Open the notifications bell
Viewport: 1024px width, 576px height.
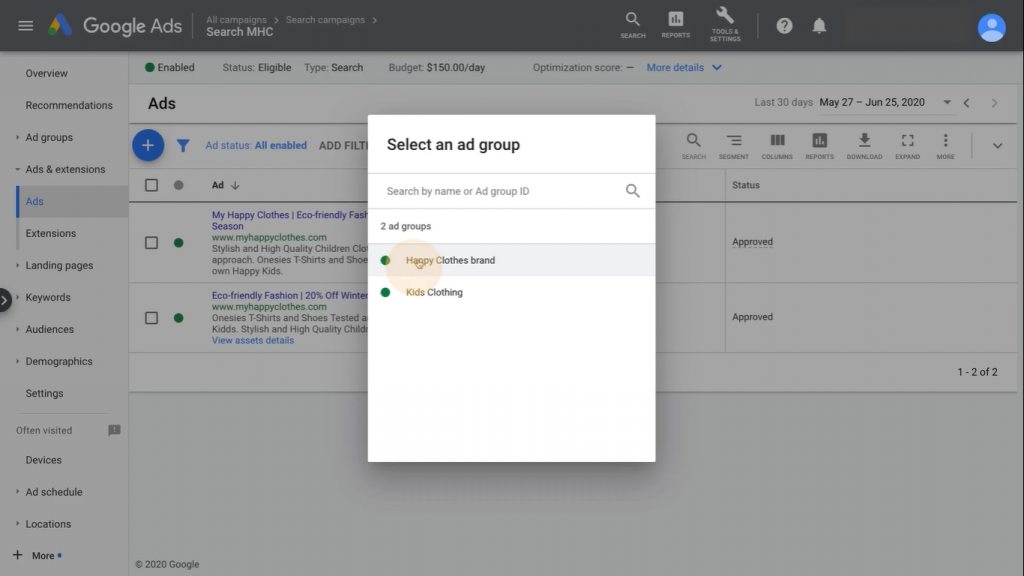pyautogui.click(x=819, y=26)
